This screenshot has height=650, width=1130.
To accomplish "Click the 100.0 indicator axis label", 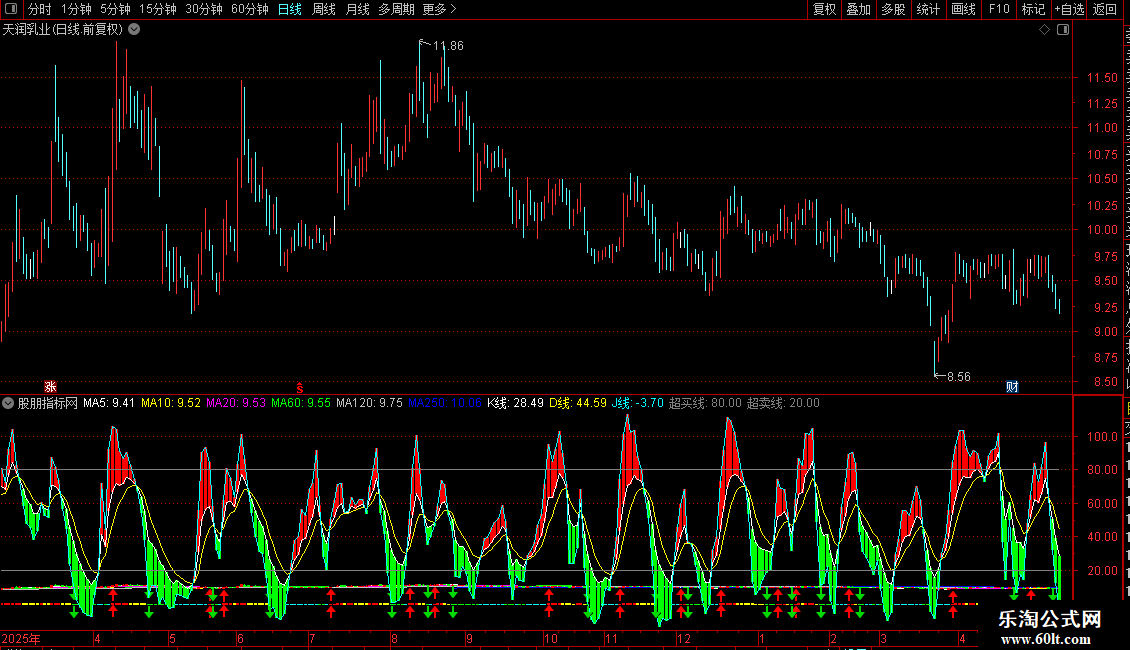I will click(1101, 436).
